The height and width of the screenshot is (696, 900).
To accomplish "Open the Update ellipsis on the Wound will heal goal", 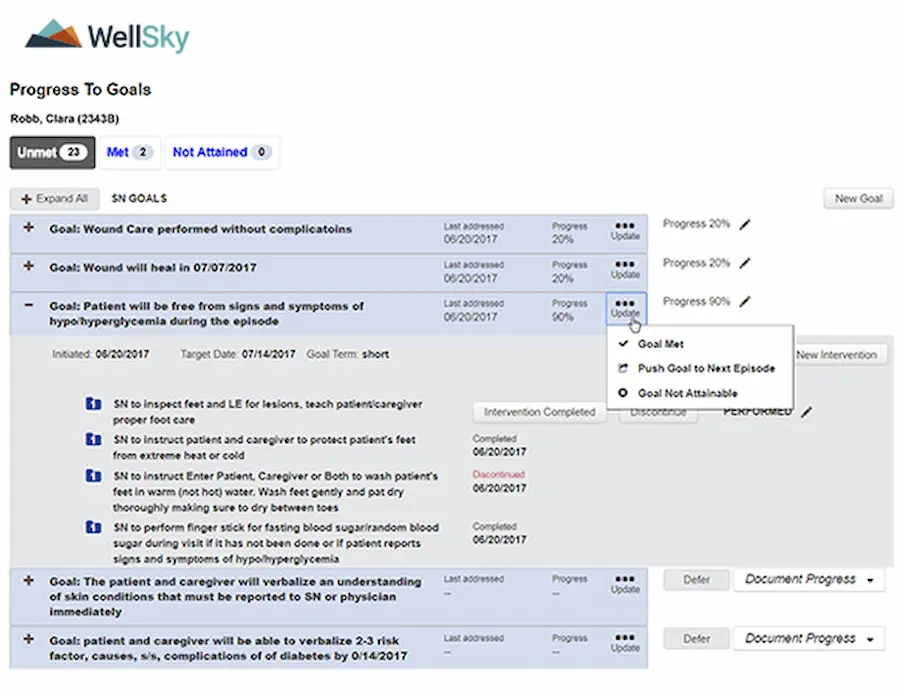I will click(x=625, y=267).
